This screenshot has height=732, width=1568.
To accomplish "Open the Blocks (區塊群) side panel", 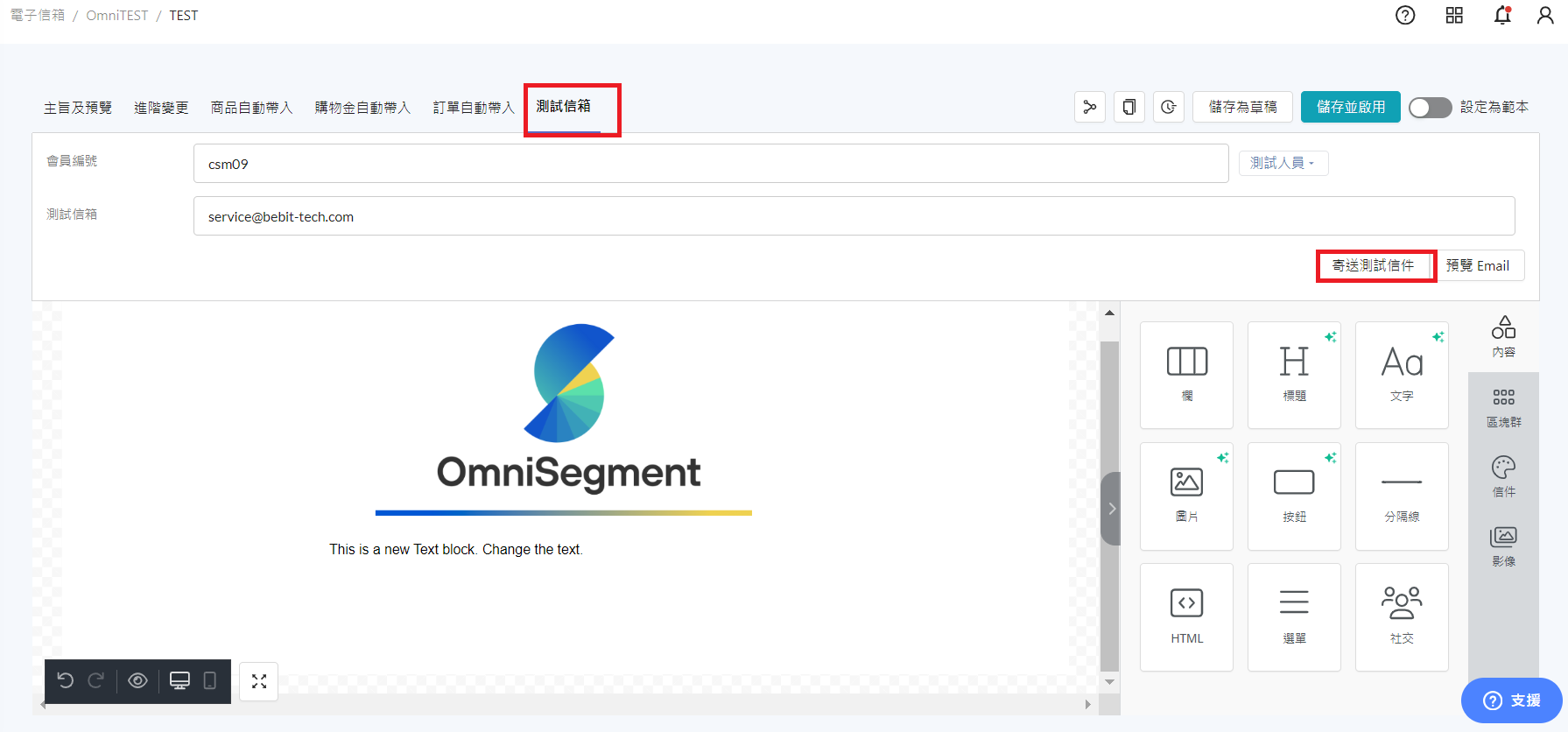I will [x=1503, y=407].
